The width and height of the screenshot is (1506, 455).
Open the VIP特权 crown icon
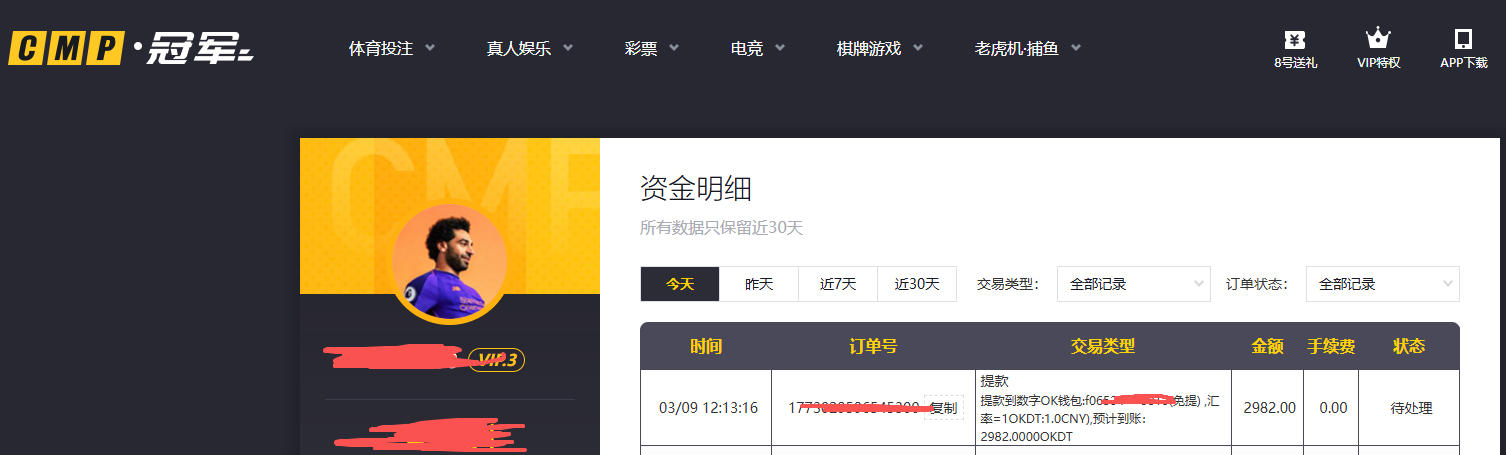1378,40
